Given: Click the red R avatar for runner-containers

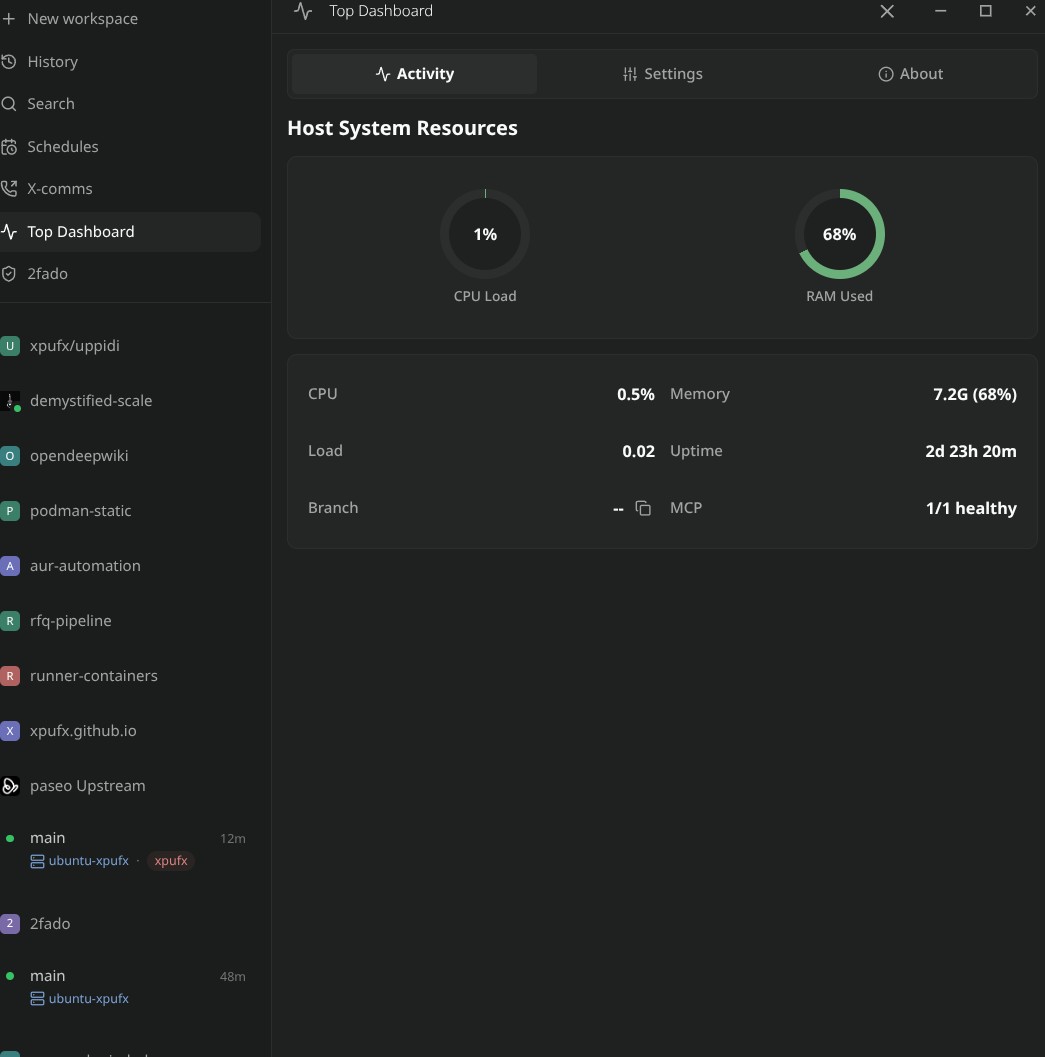Looking at the screenshot, I should tap(9, 676).
